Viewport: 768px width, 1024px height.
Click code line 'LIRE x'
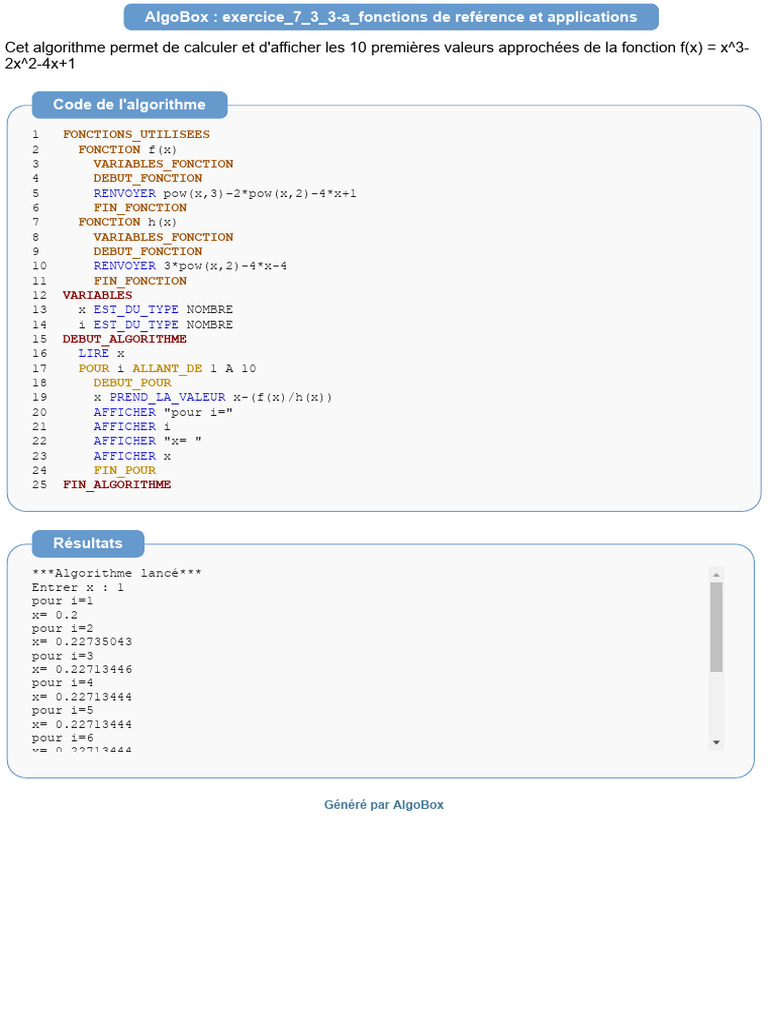[101, 353]
